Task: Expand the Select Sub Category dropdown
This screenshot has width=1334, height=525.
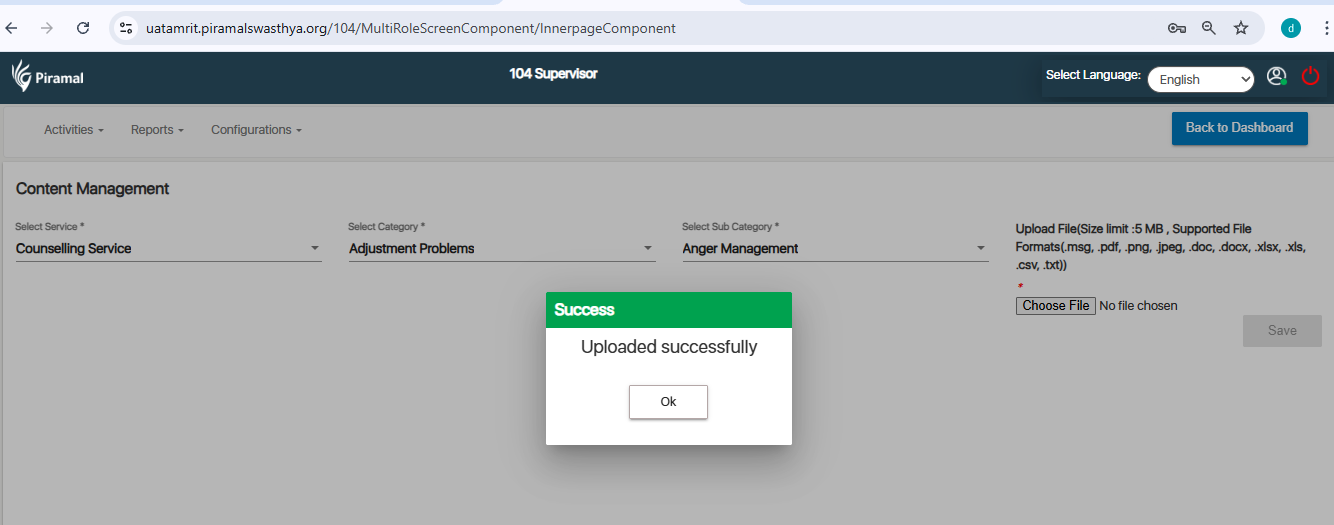Action: tap(834, 248)
